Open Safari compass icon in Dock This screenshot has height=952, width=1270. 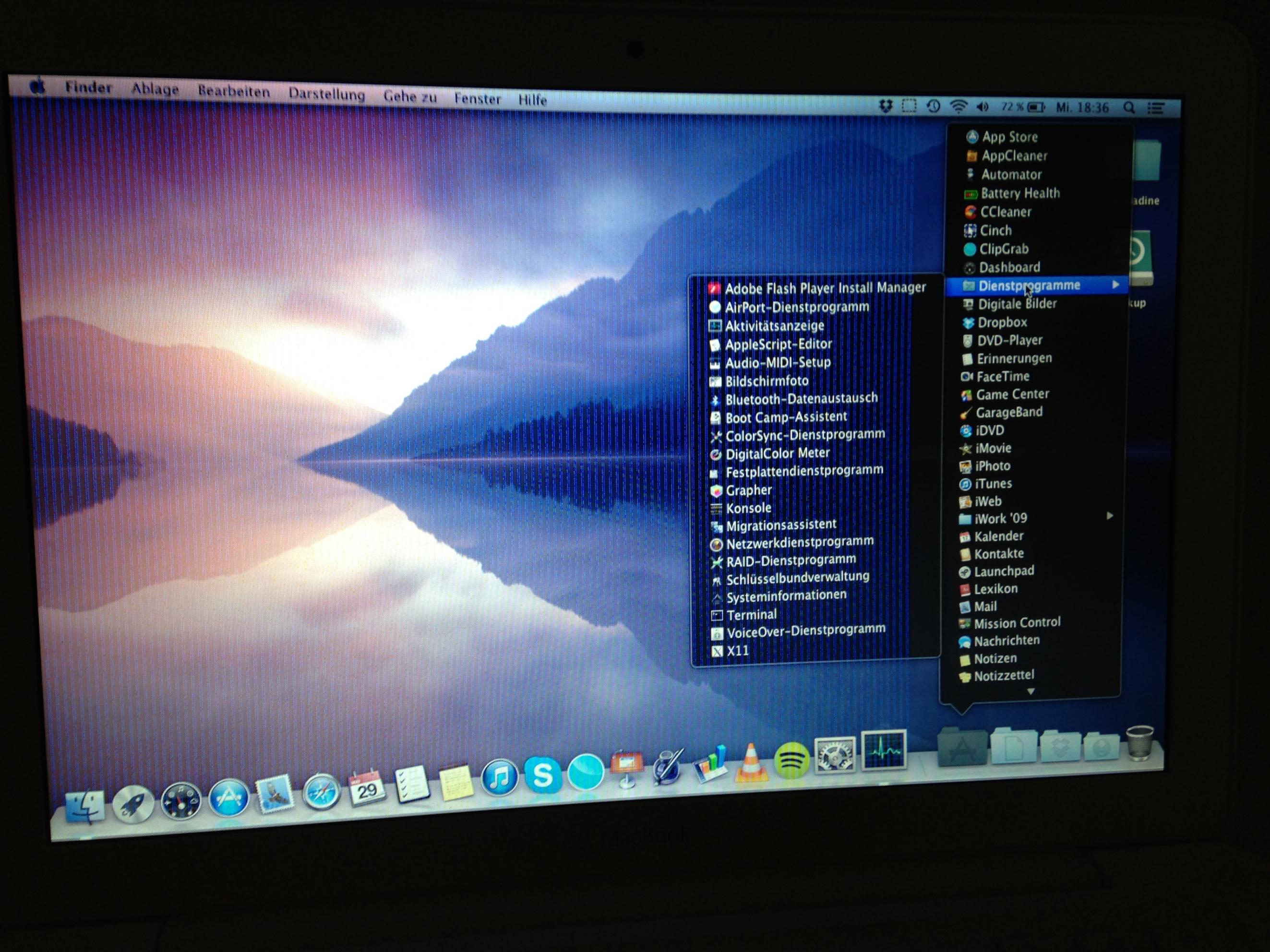pos(321,792)
